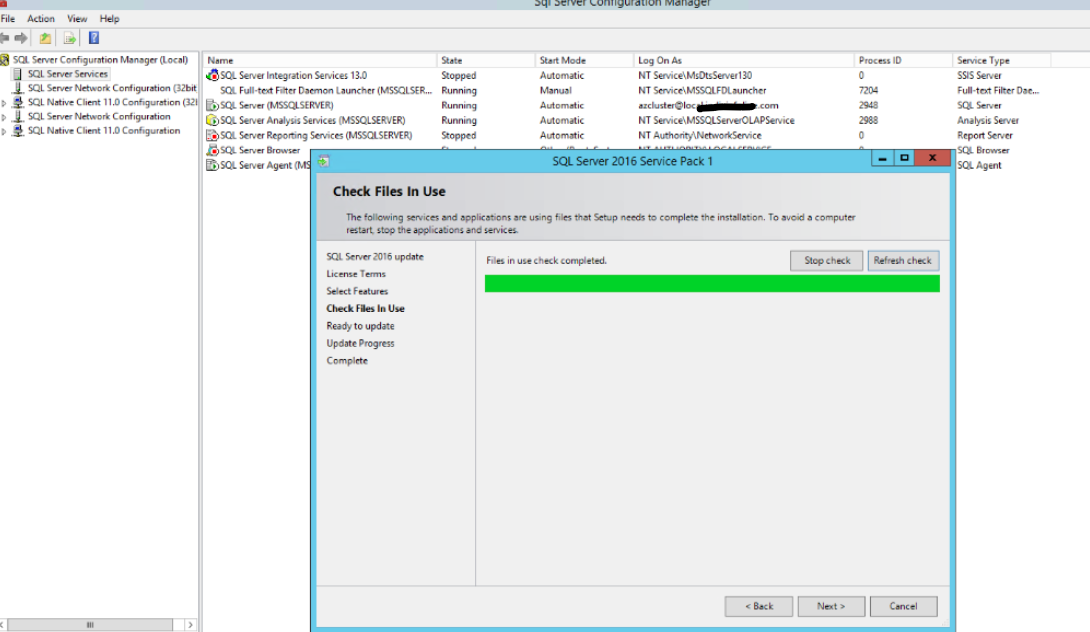Click the Analysis Server service type cell

[987, 120]
